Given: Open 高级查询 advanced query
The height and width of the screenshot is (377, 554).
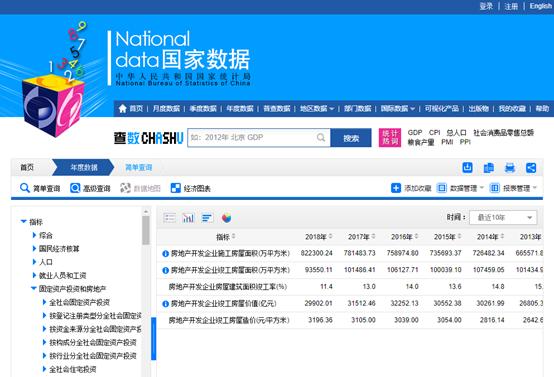Looking at the screenshot, I should click(90, 188).
